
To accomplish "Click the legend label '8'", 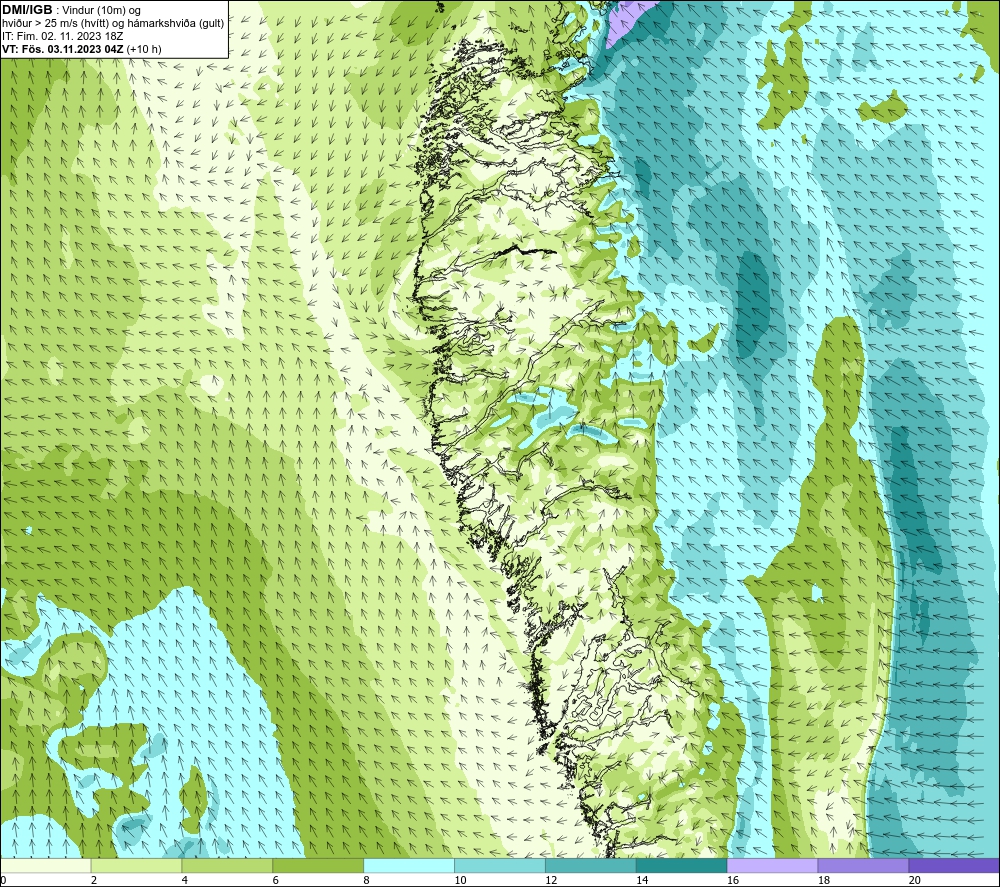I will [367, 881].
